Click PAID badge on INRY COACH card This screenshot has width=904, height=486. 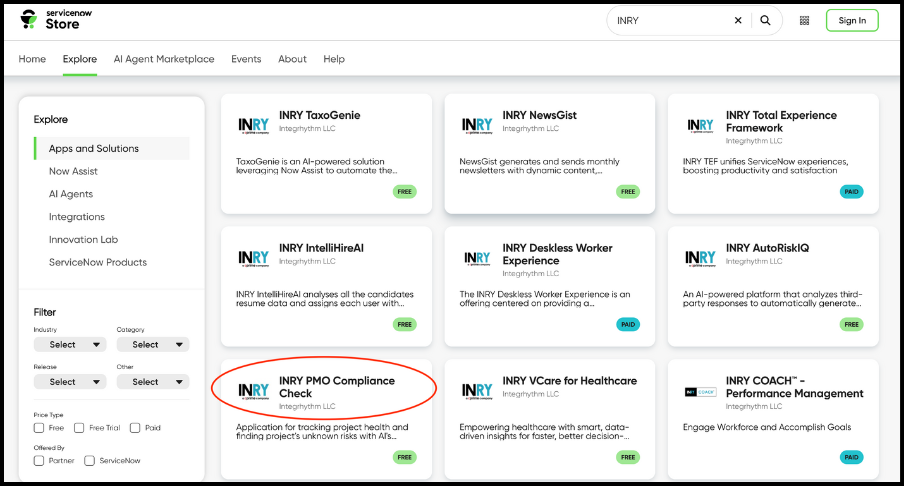click(x=852, y=457)
